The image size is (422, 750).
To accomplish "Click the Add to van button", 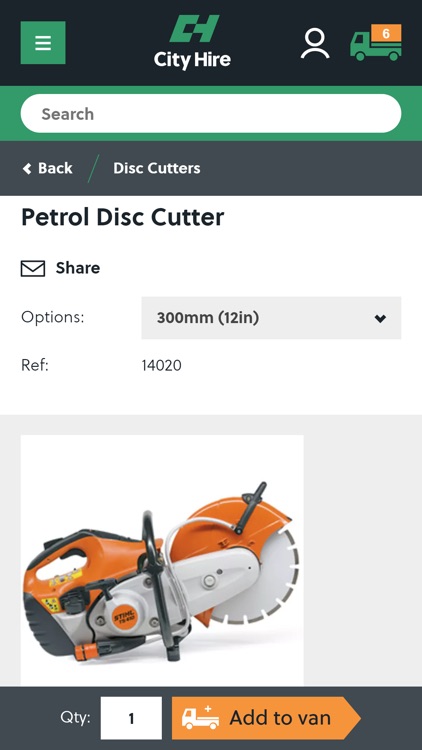I will click(266, 718).
